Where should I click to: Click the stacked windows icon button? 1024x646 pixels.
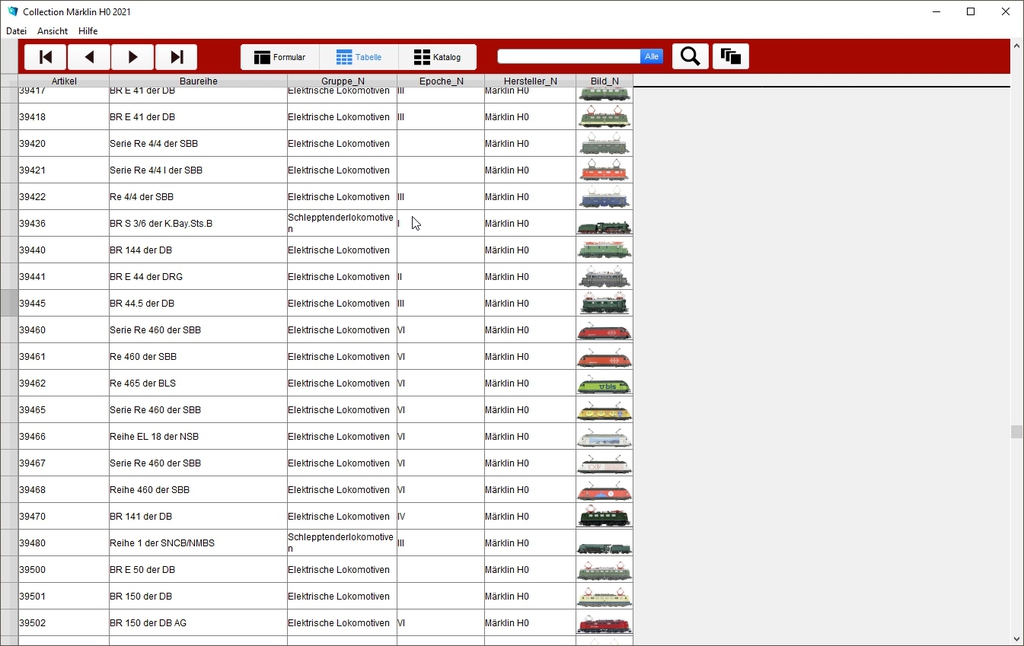click(x=730, y=57)
